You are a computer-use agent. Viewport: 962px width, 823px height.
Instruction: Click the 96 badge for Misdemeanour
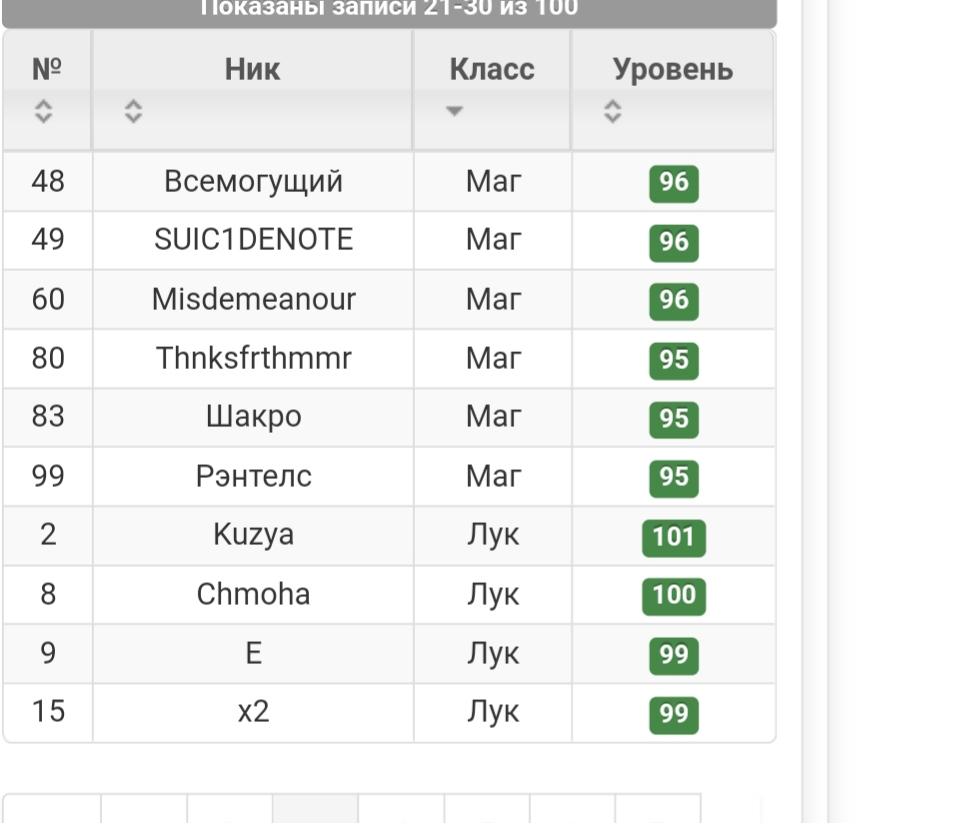[673, 301]
